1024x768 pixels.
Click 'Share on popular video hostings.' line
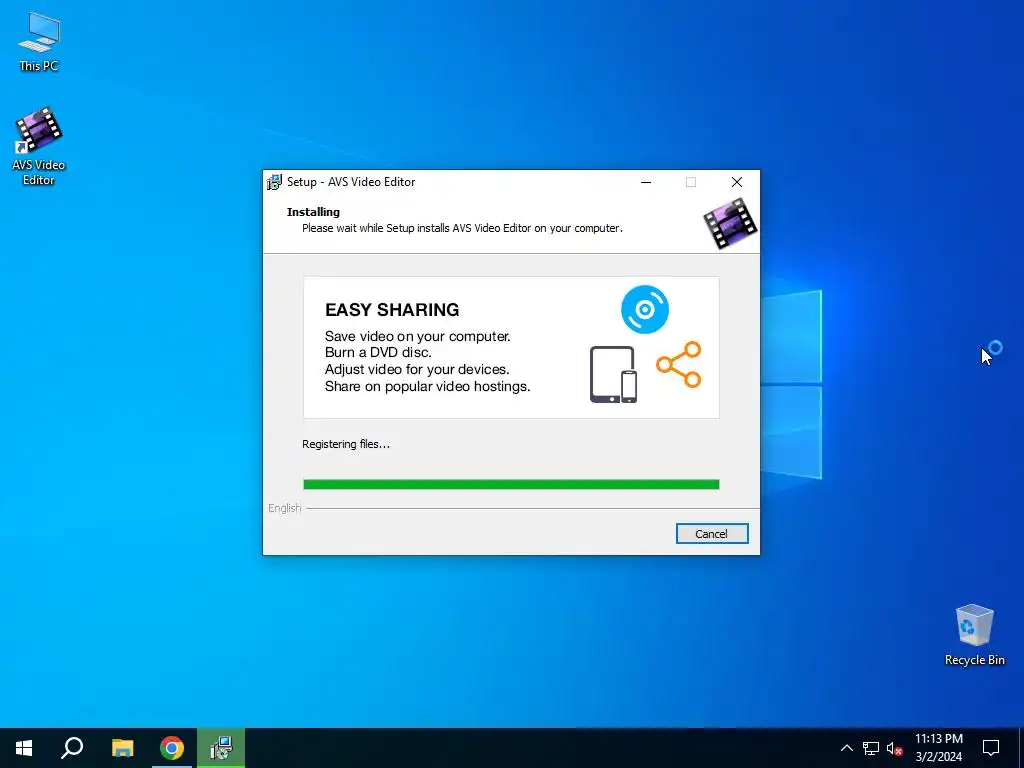coord(428,387)
